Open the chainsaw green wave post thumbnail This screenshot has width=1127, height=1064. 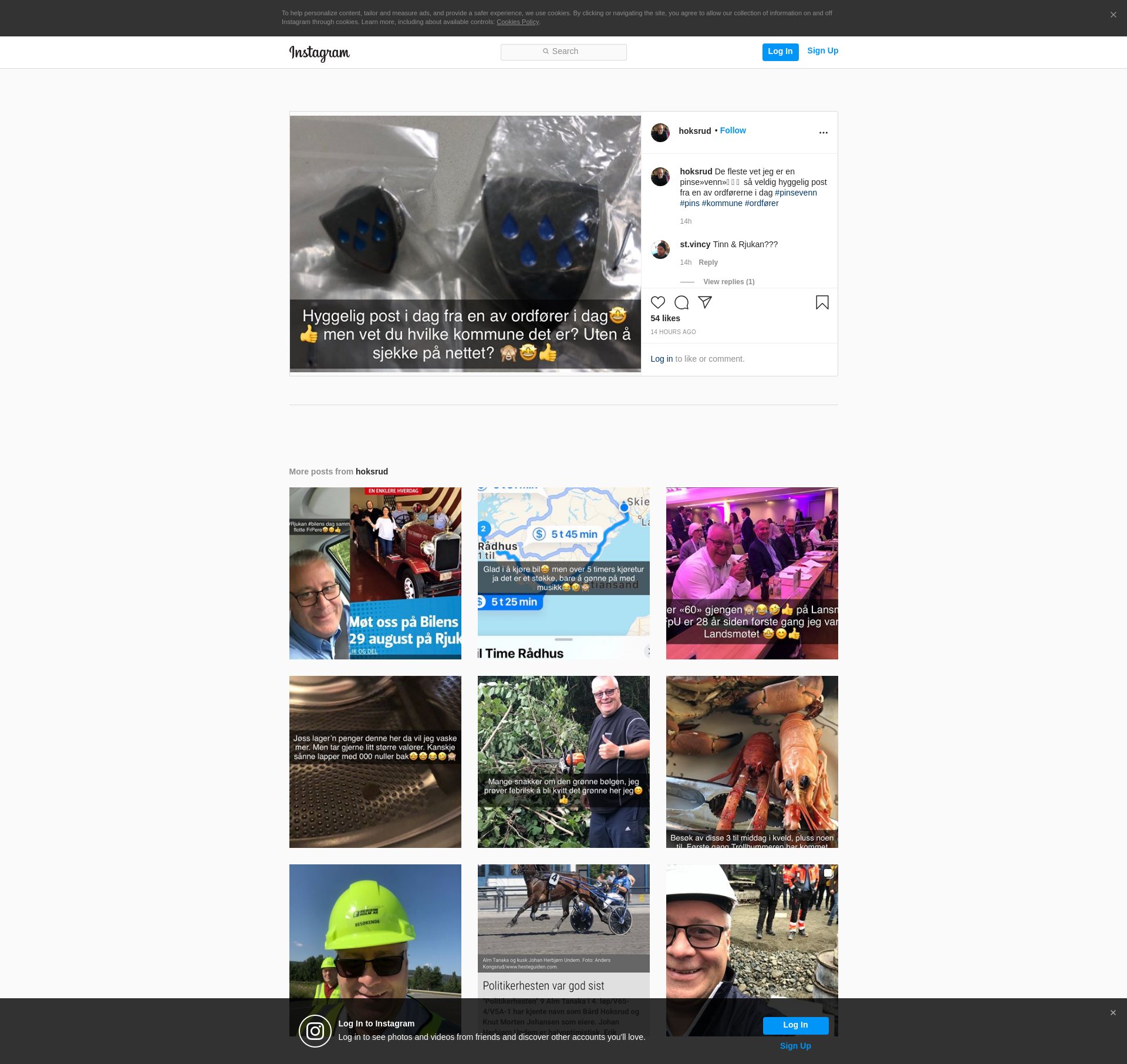(x=563, y=762)
